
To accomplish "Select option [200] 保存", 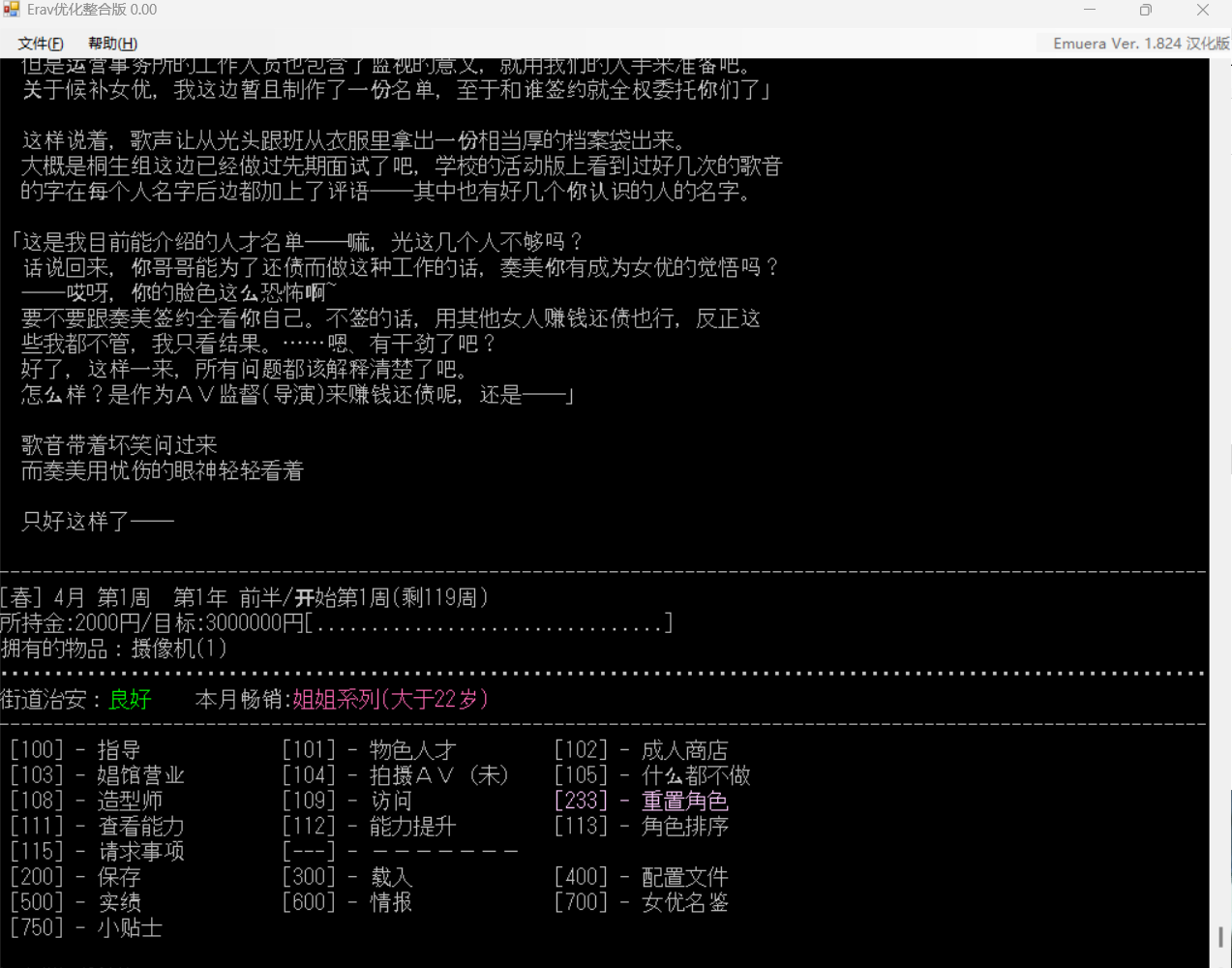I will [x=75, y=877].
